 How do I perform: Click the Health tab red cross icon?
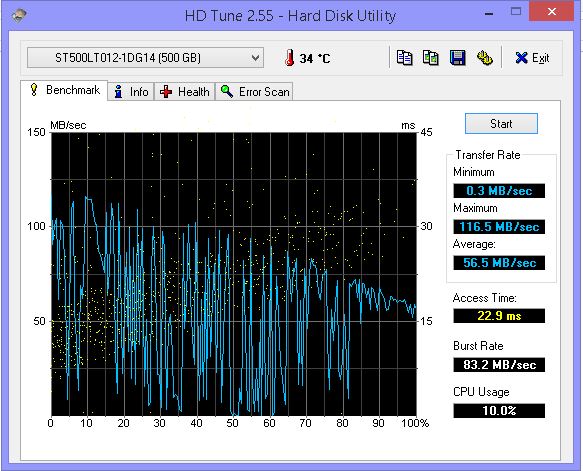(x=166, y=91)
